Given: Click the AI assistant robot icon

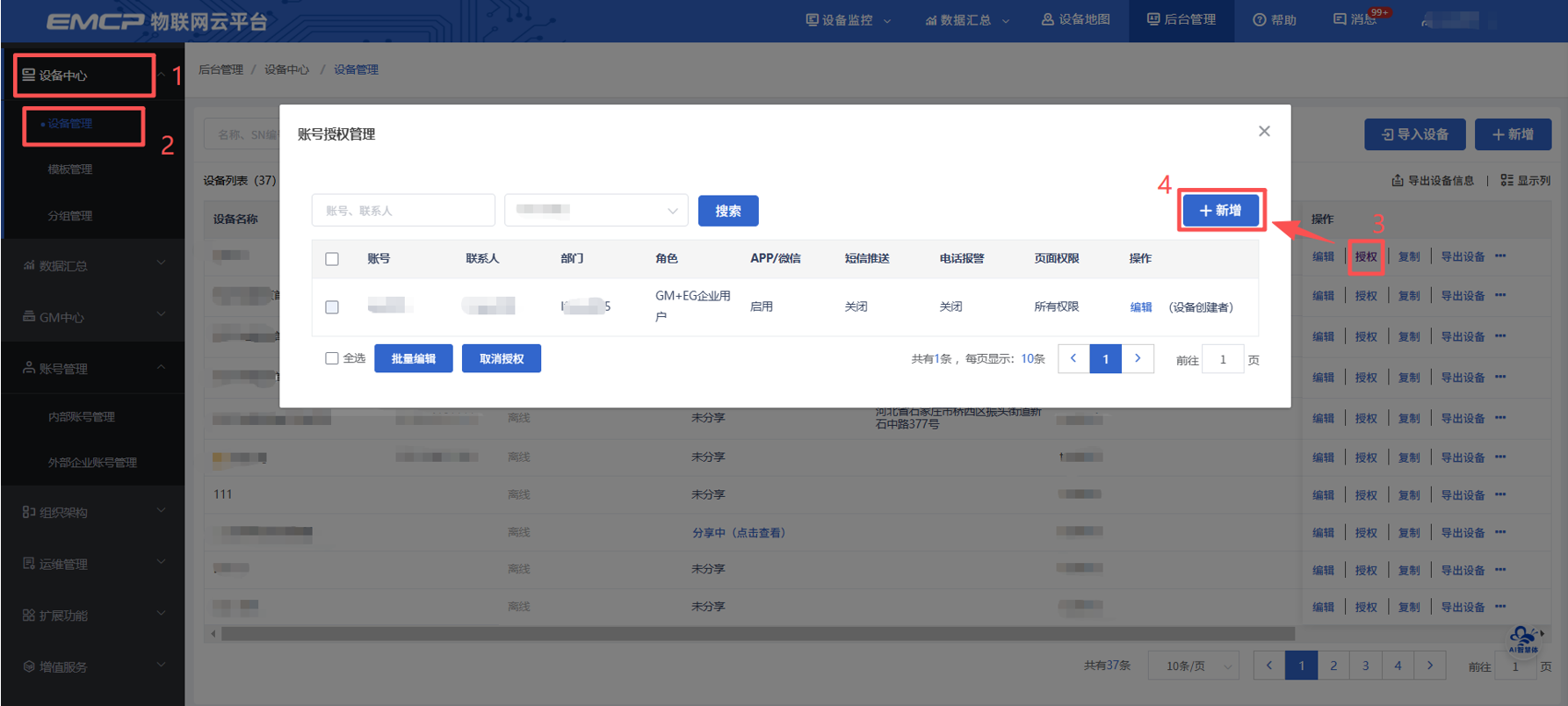Looking at the screenshot, I should (1523, 638).
